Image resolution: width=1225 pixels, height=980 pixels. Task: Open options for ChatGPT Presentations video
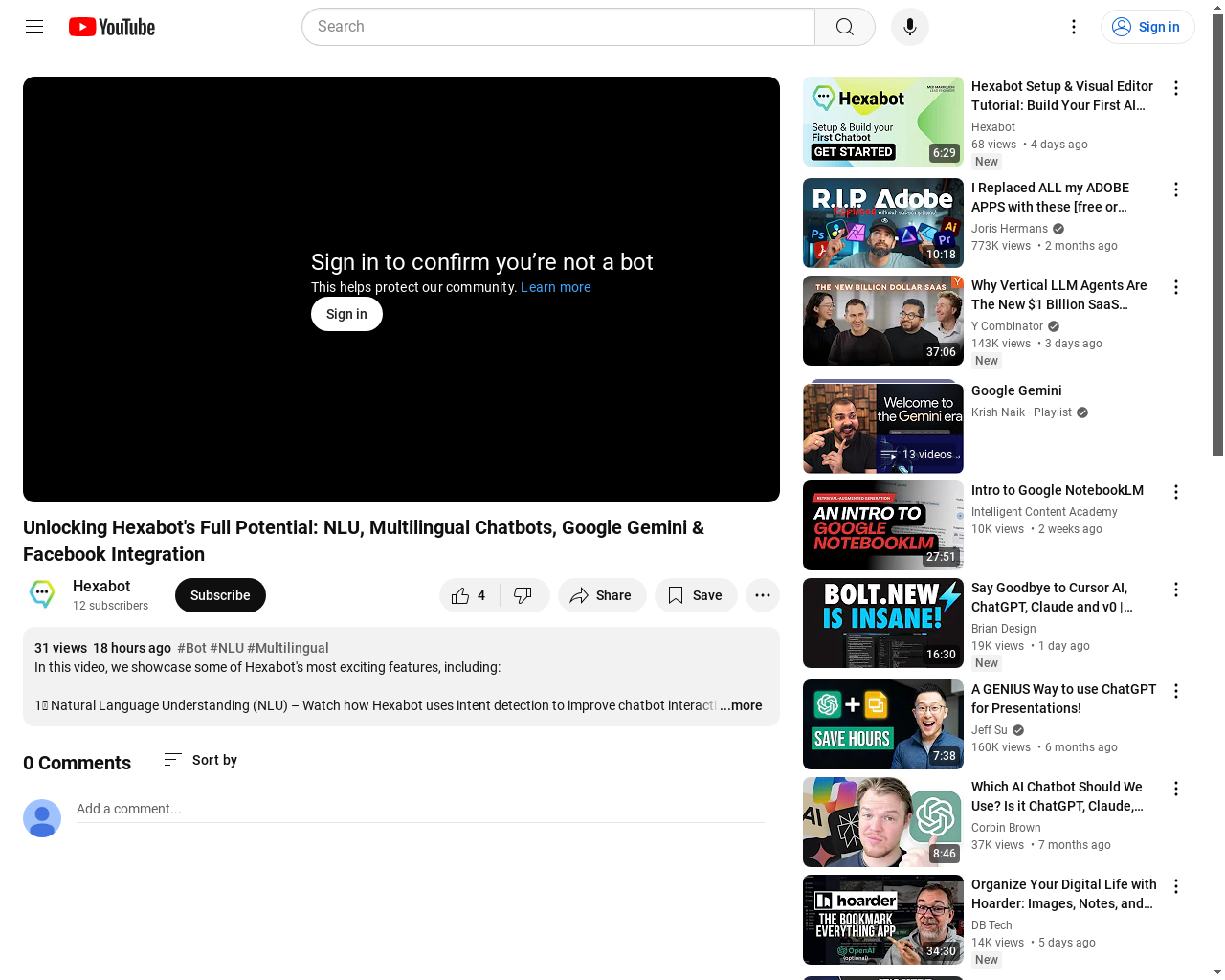click(1176, 691)
